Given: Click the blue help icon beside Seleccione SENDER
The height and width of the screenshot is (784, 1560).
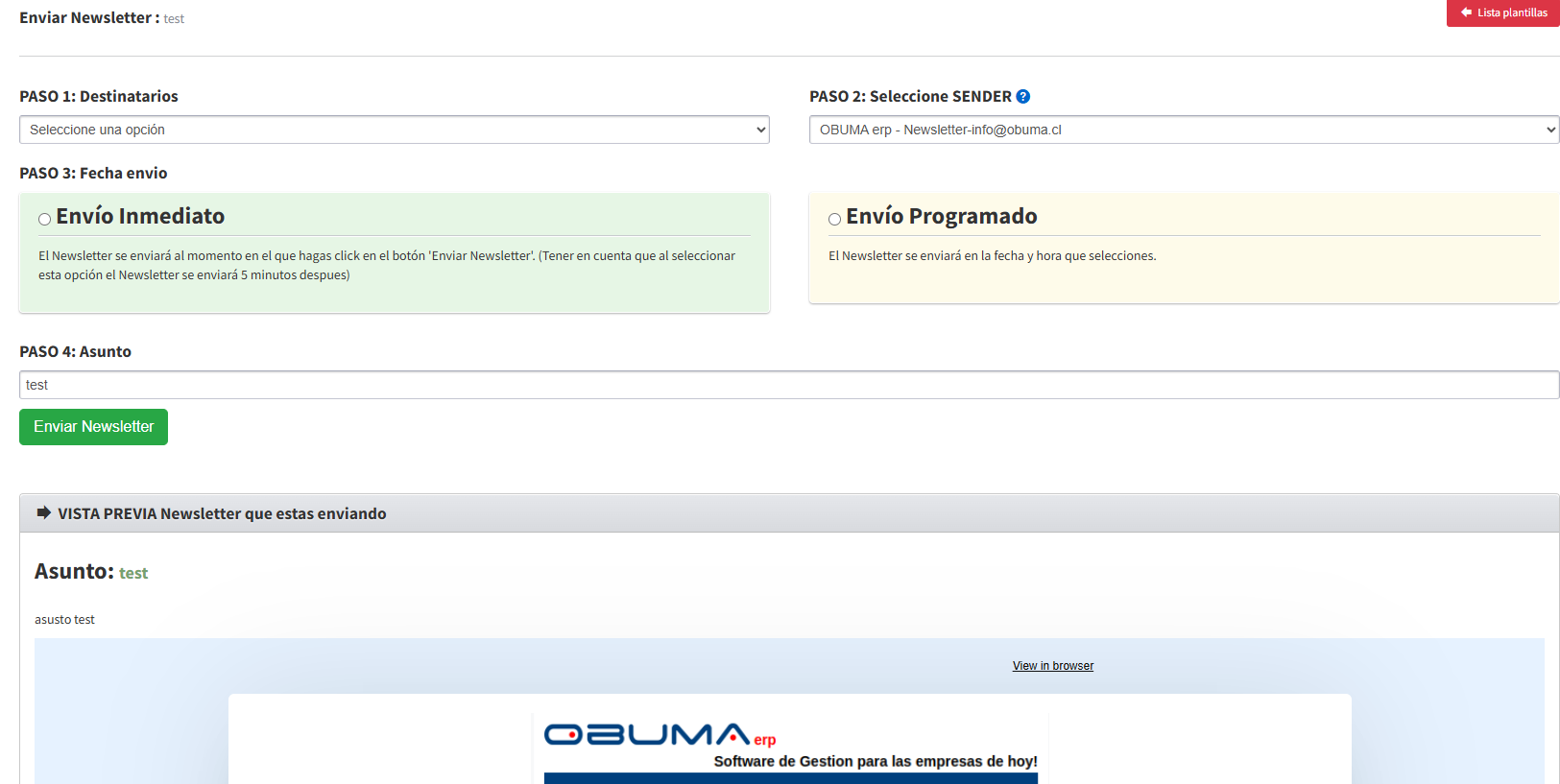Looking at the screenshot, I should pyautogui.click(x=1023, y=97).
